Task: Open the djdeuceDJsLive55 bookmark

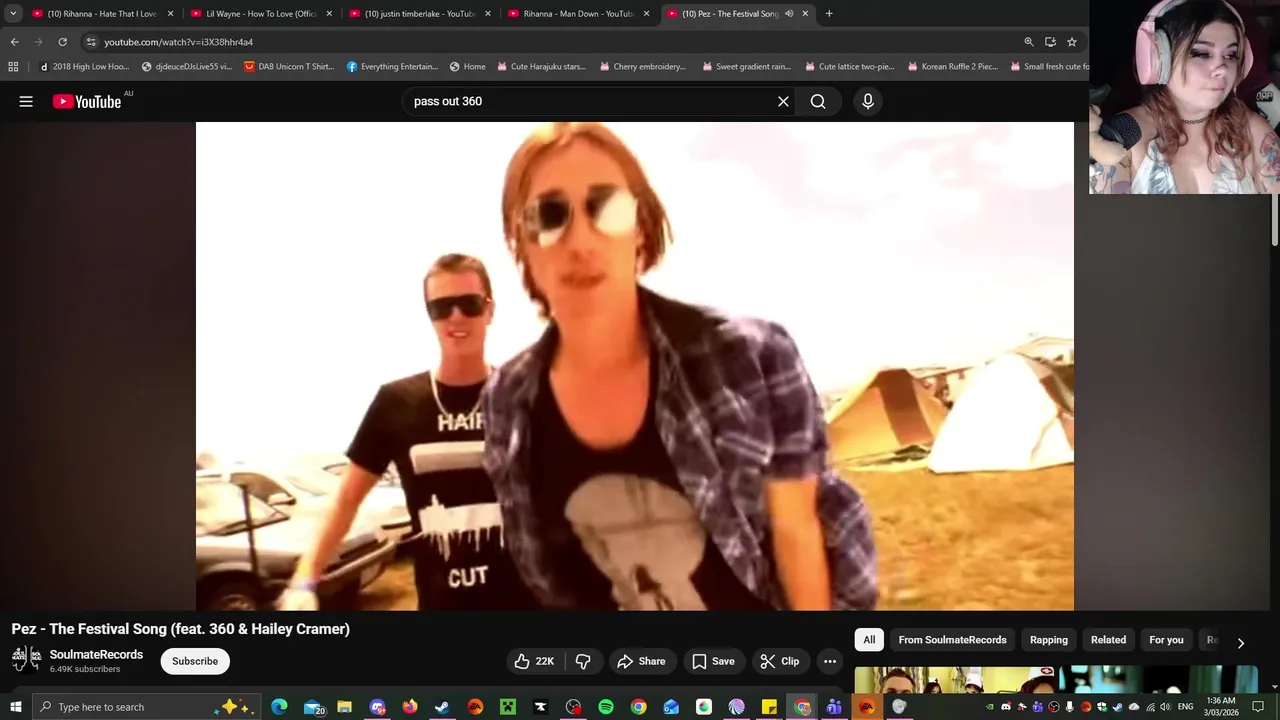Action: point(187,67)
